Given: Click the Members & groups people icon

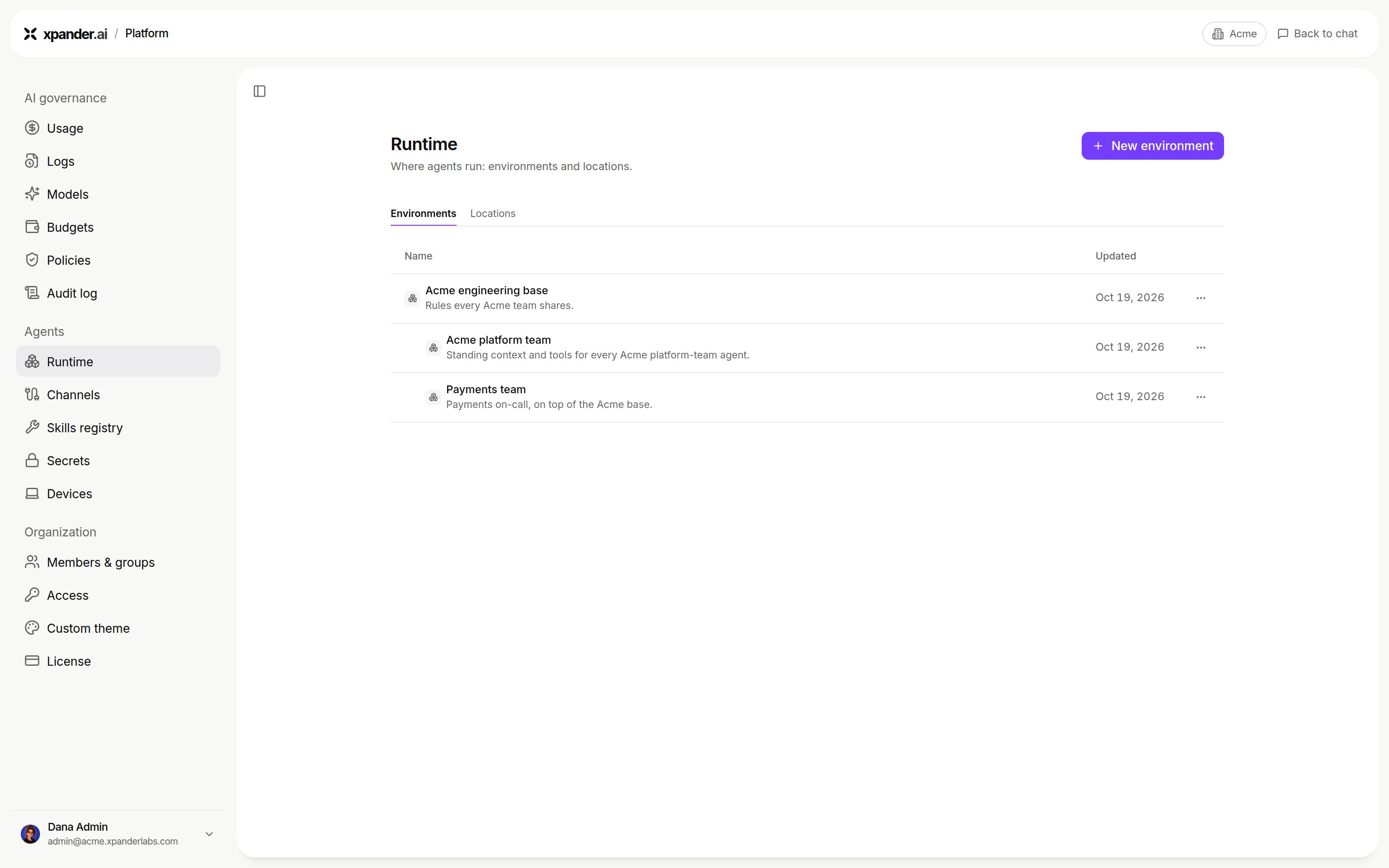Looking at the screenshot, I should click(x=32, y=562).
